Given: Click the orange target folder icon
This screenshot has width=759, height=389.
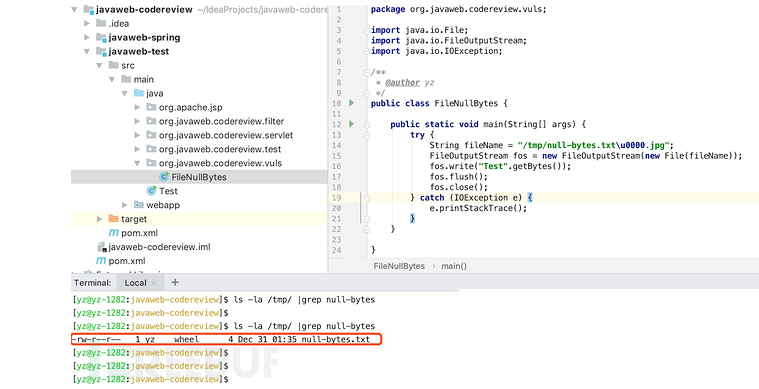Looking at the screenshot, I should 113,219.
